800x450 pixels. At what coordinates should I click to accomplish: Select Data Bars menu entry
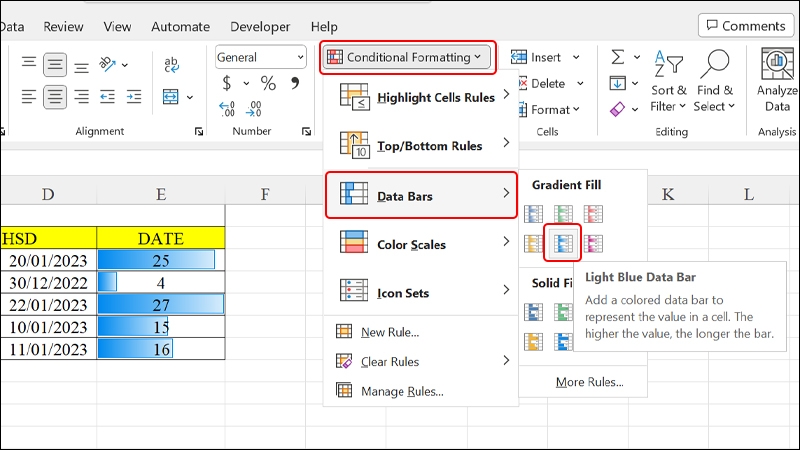pos(421,195)
